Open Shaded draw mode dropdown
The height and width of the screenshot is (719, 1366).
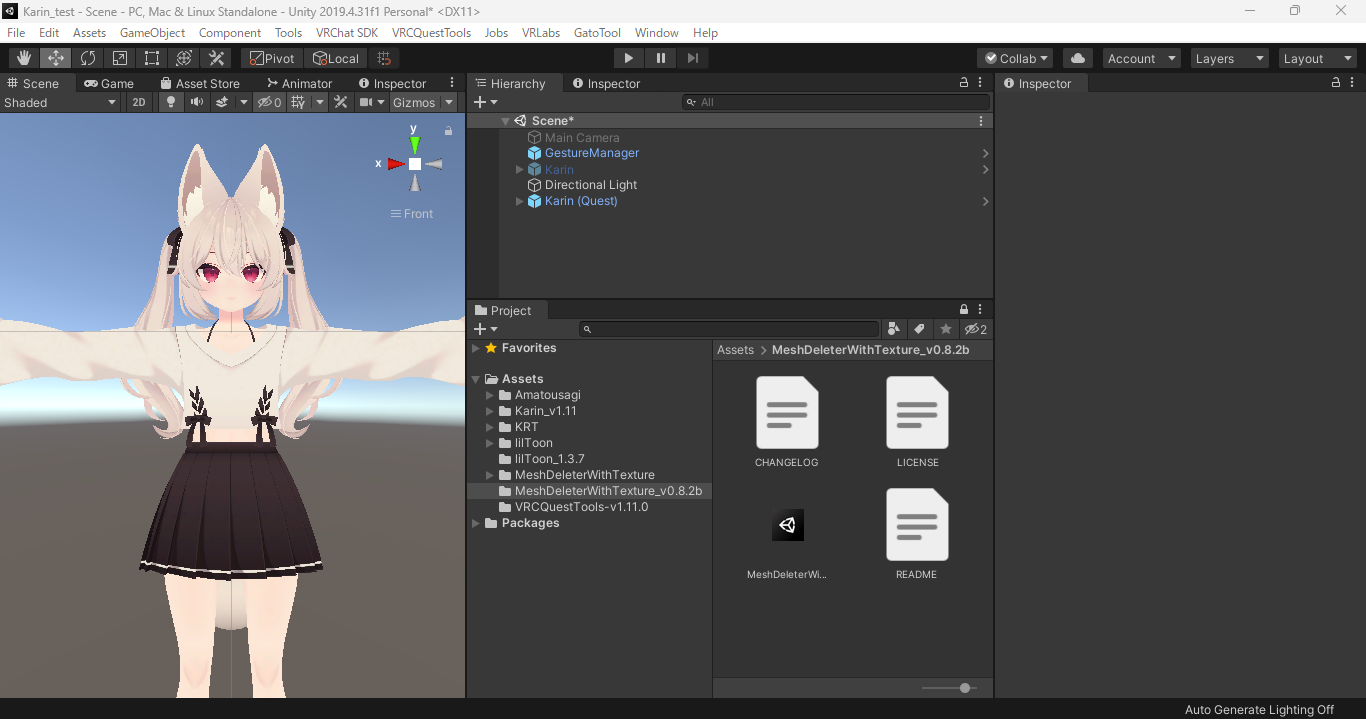pos(60,102)
